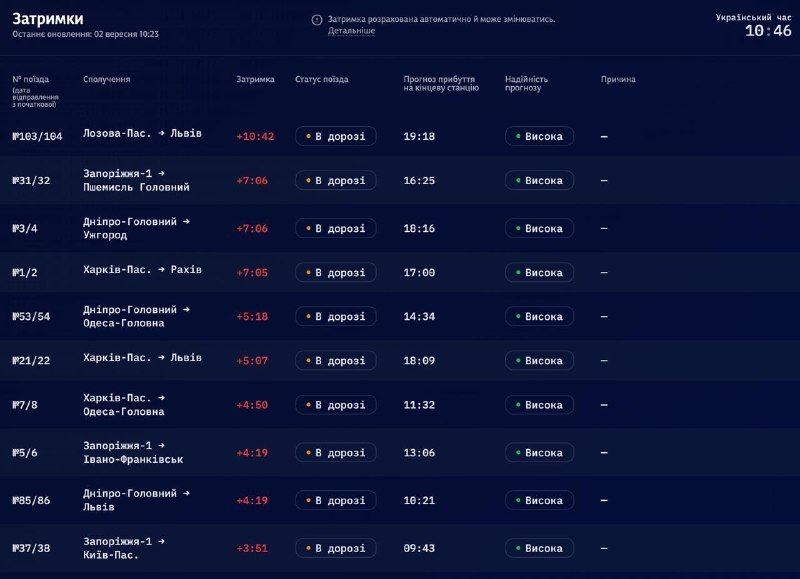Click the orange status dot for train №1/2
800x579 pixels.
pos(308,272)
